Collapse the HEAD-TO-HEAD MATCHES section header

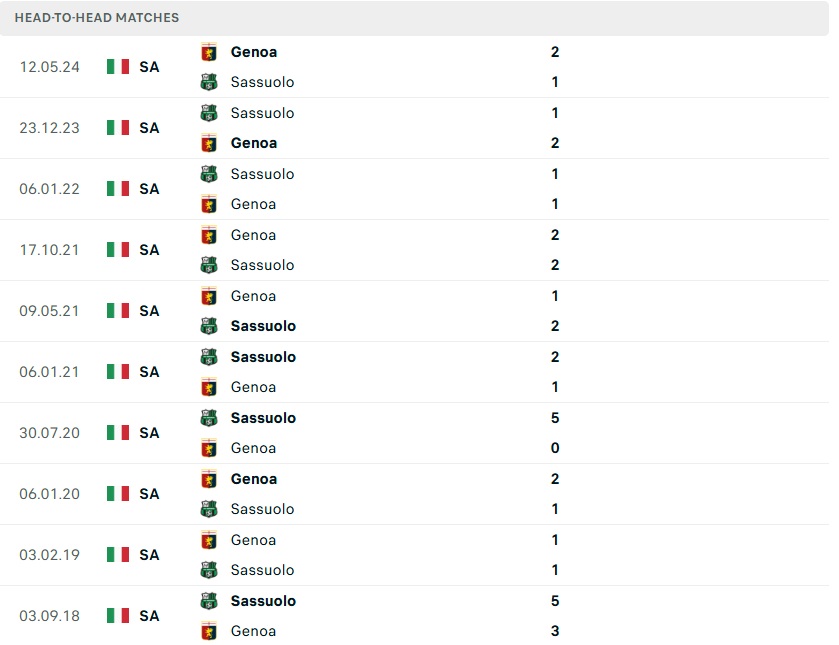point(97,17)
